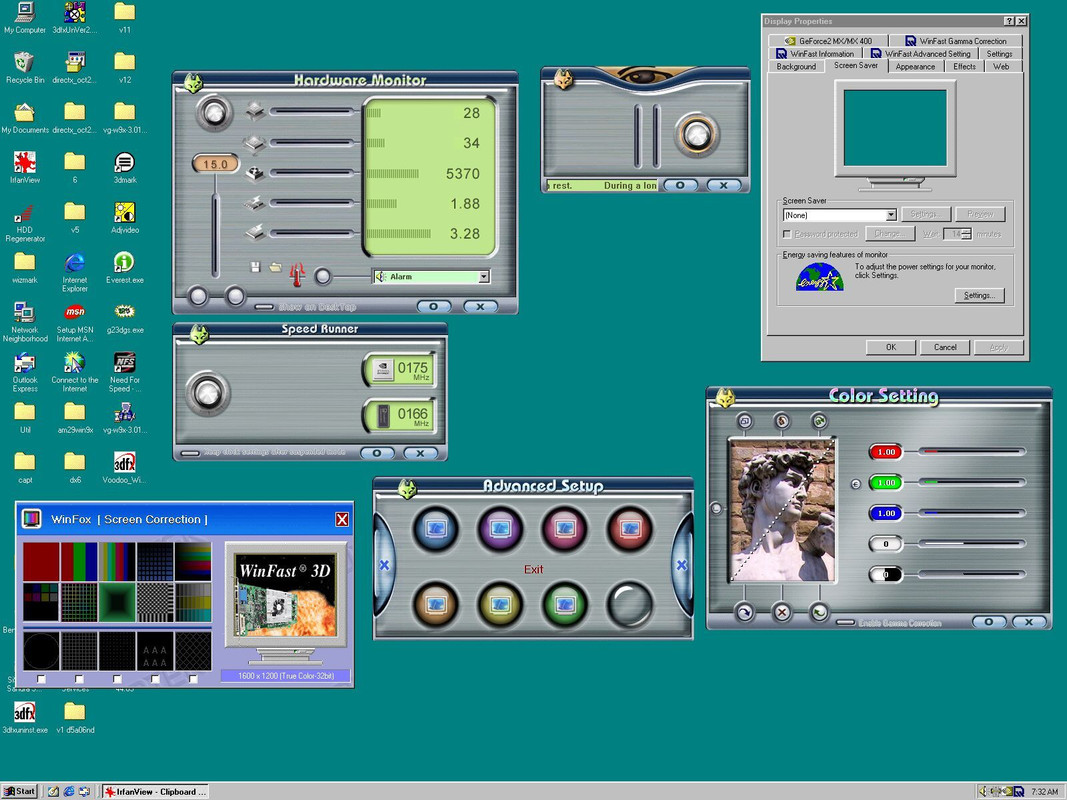Open the WinFast Information tab

pos(815,54)
